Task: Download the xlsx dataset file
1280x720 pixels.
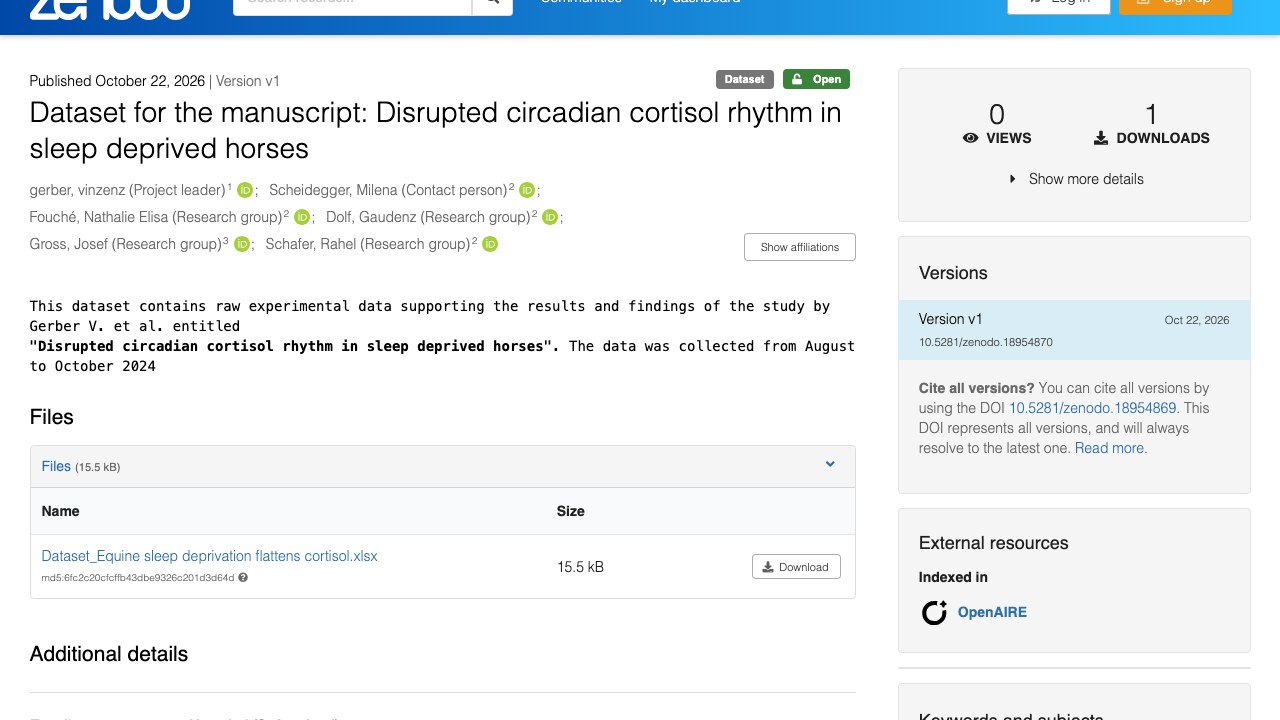Action: pos(796,567)
